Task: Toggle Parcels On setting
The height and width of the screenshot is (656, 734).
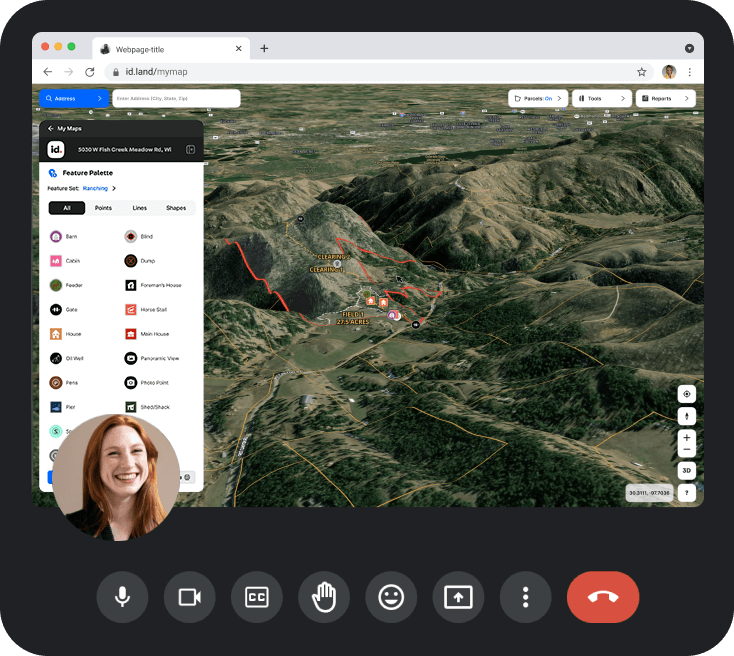Action: pyautogui.click(x=538, y=99)
